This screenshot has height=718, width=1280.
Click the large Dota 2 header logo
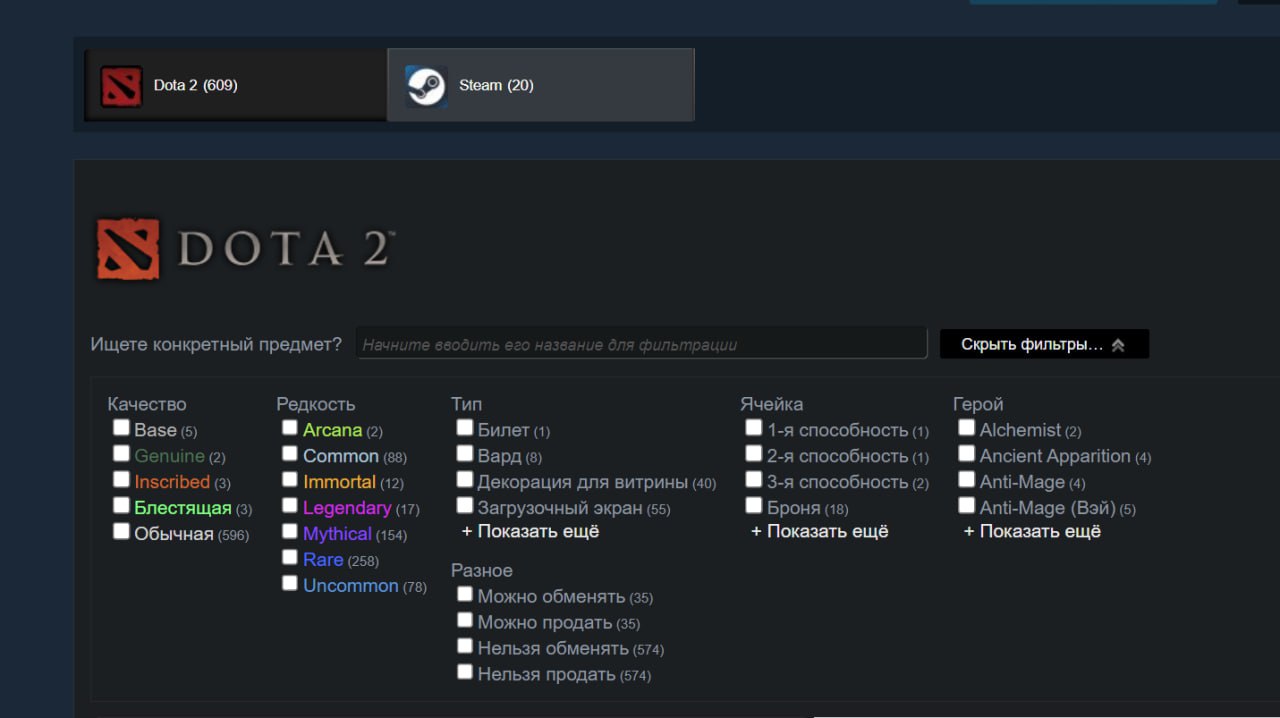[x=245, y=249]
